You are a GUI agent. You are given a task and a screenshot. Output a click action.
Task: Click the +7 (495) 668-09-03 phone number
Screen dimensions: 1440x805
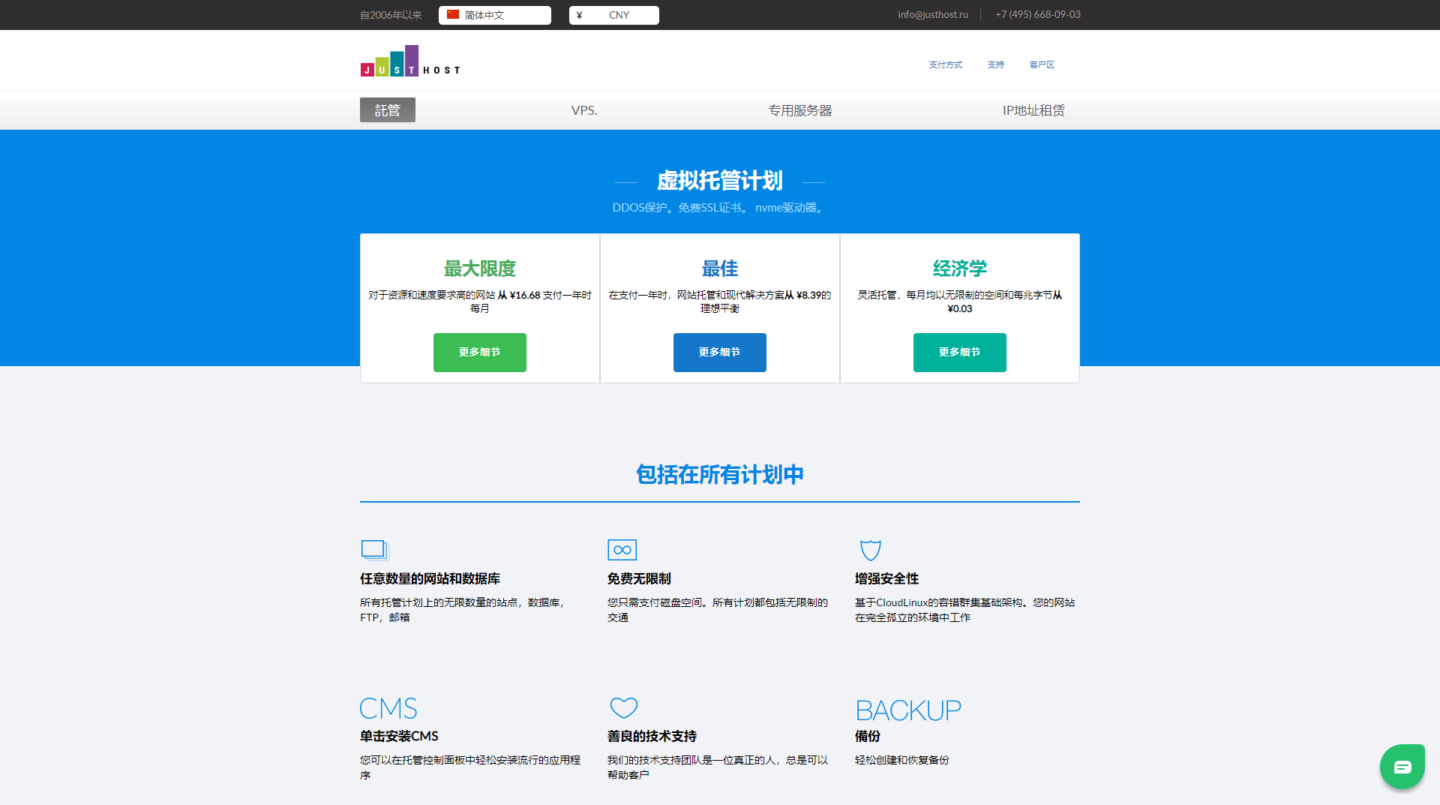(x=1038, y=15)
